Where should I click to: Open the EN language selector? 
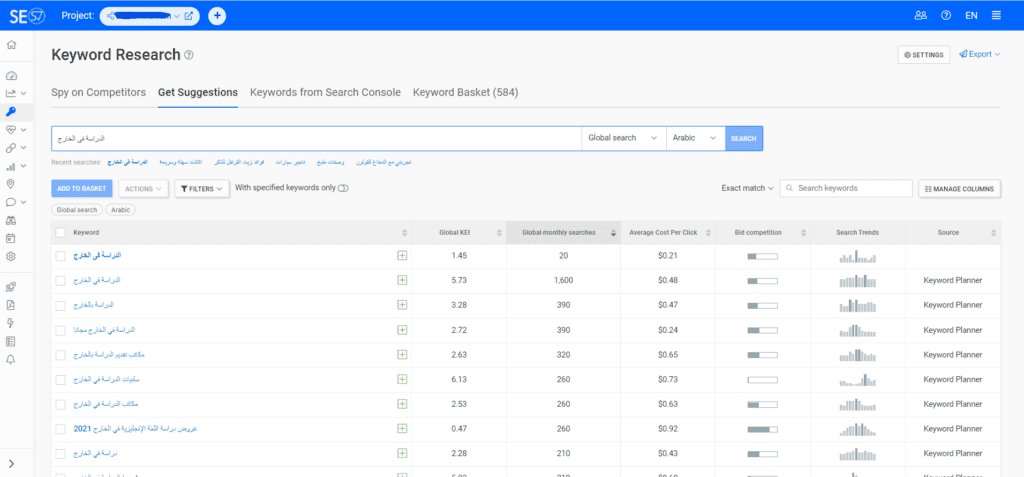pos(971,16)
